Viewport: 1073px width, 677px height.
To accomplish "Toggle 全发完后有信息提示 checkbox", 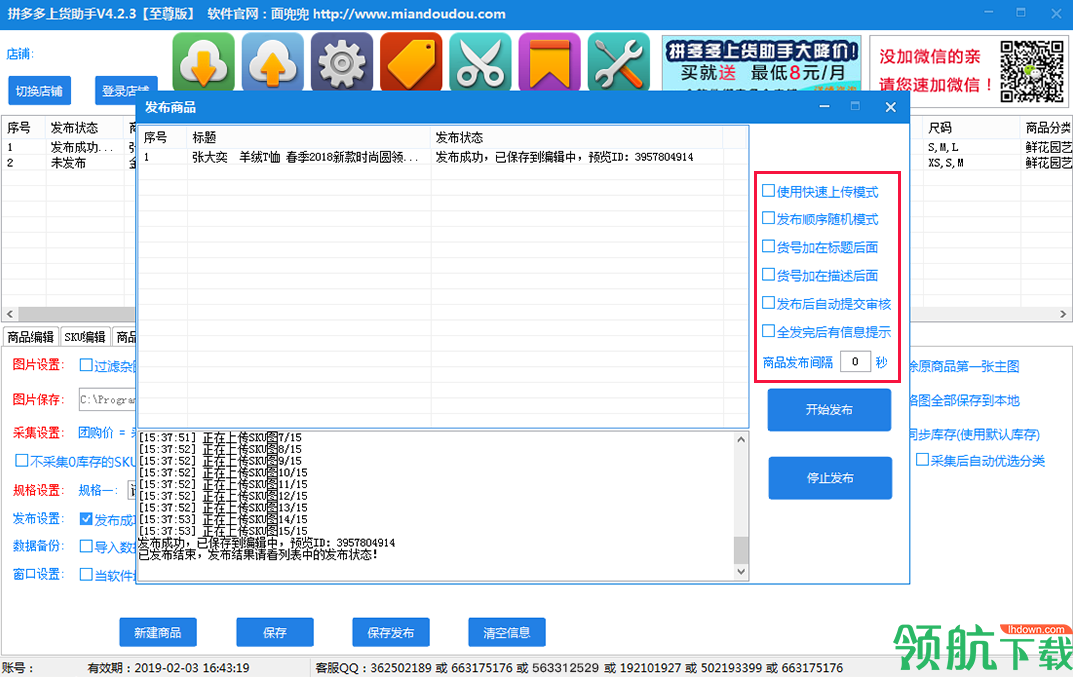I will (x=768, y=331).
